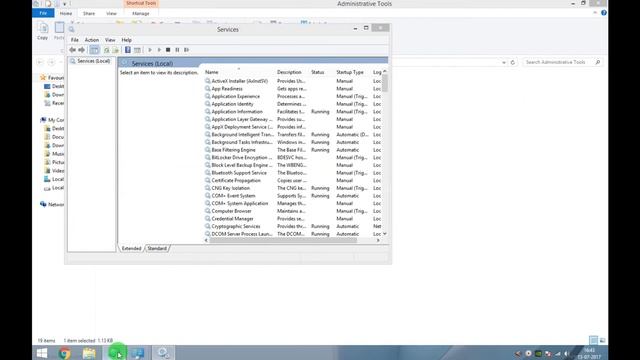Select the Certificate Propagation service
640x360 pixels.
pyautogui.click(x=293, y=180)
